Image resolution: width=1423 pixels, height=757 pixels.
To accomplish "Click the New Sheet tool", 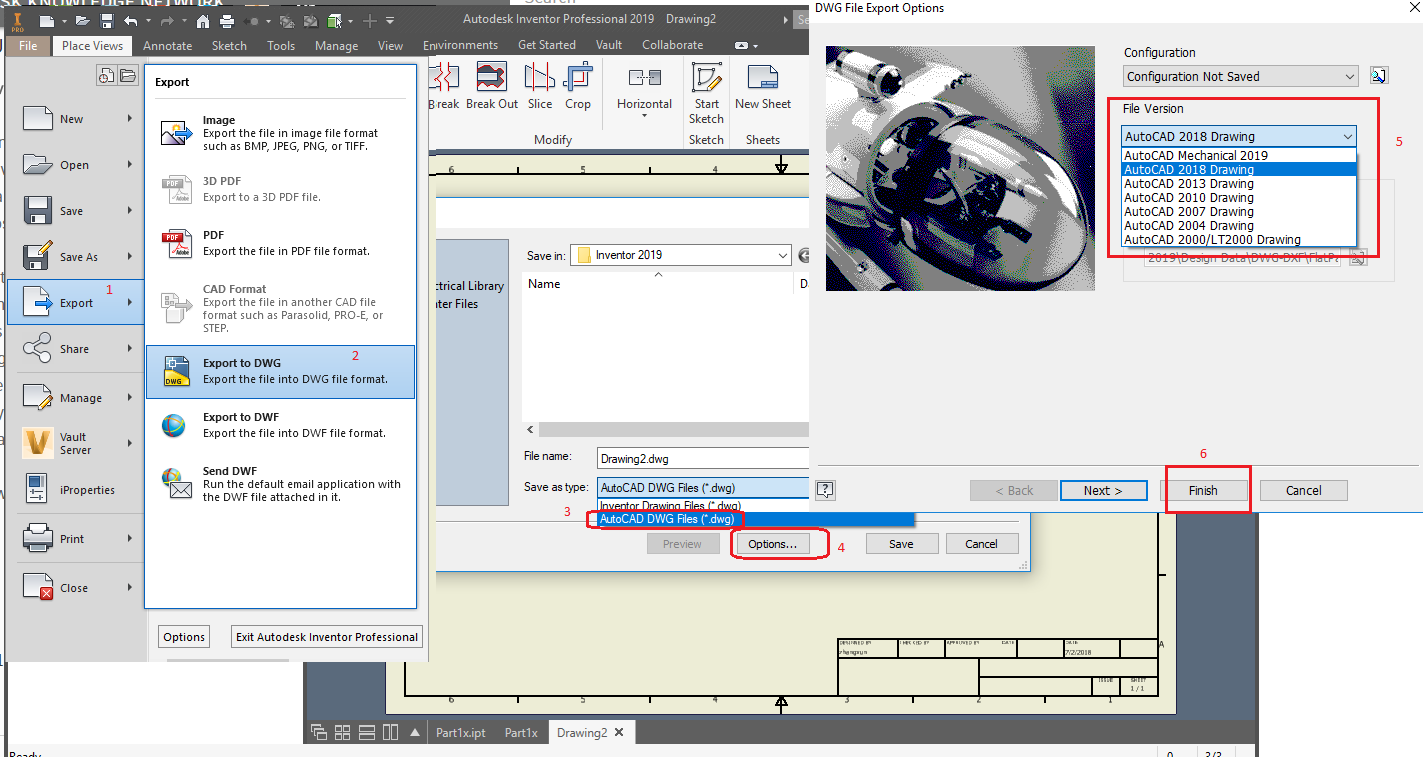I will click(763, 86).
